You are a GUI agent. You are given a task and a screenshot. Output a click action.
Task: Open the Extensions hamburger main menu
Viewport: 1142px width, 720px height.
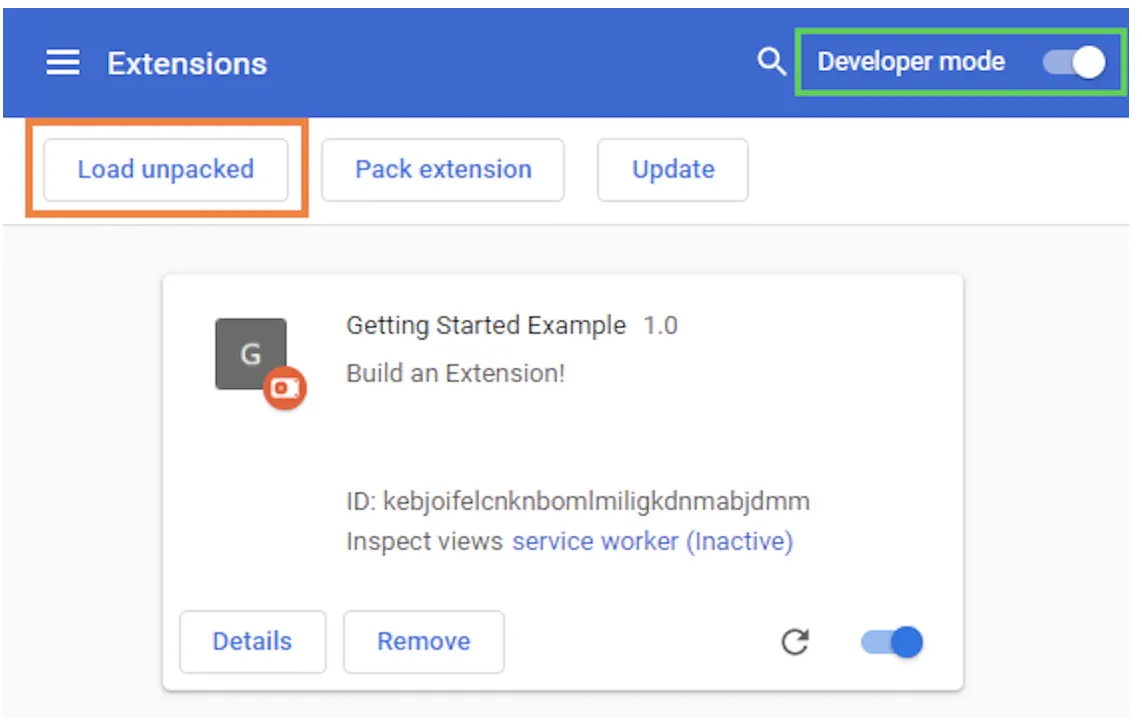[x=63, y=63]
